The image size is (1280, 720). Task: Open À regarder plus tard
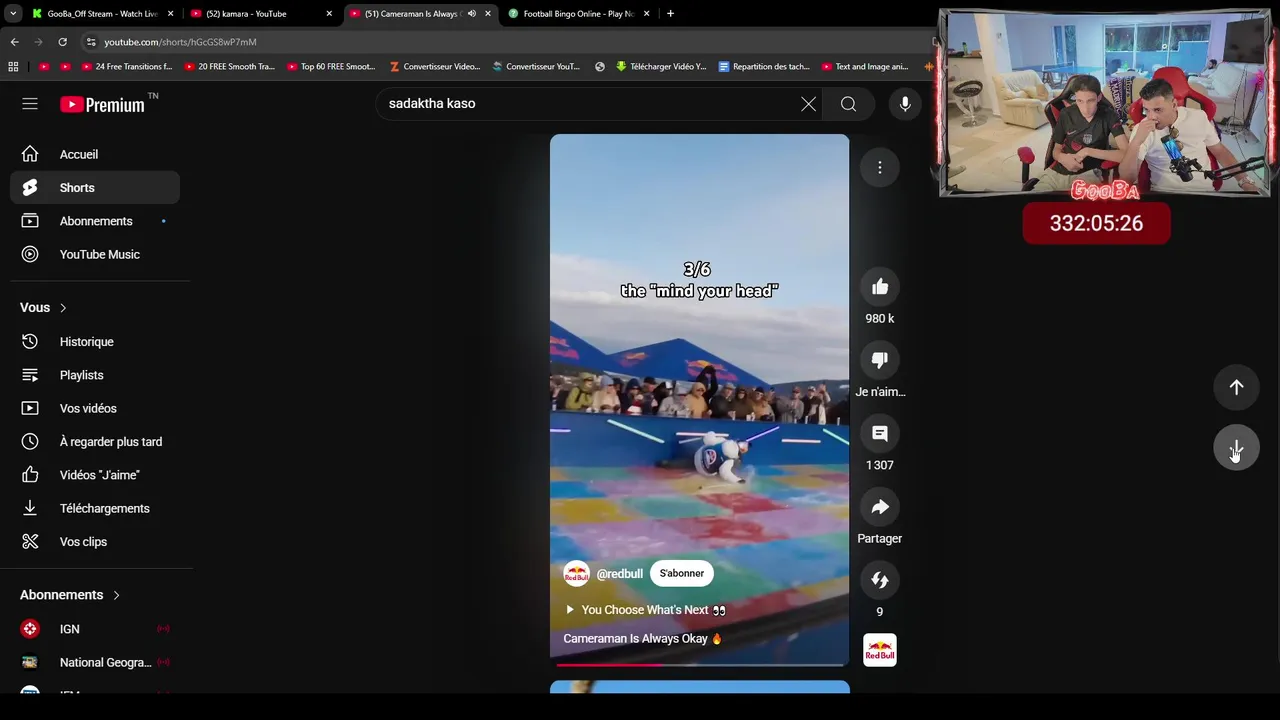point(95,442)
